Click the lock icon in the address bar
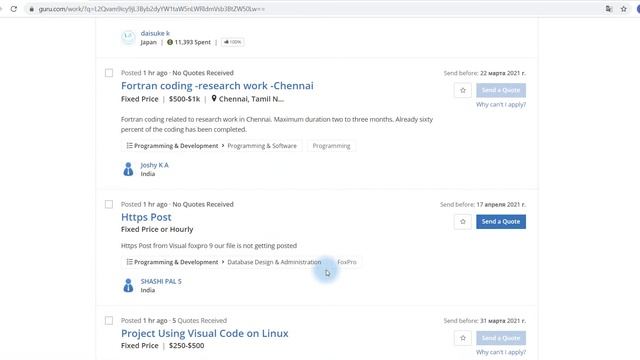Viewport: 640px width, 360px height. click(31, 9)
